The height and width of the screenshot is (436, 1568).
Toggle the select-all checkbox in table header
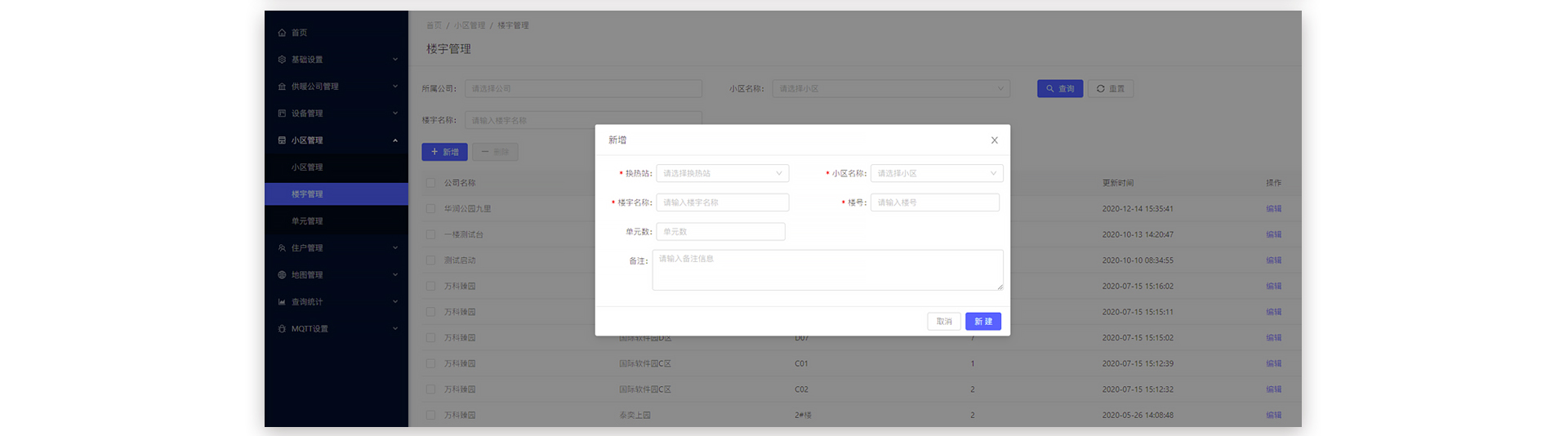430,183
